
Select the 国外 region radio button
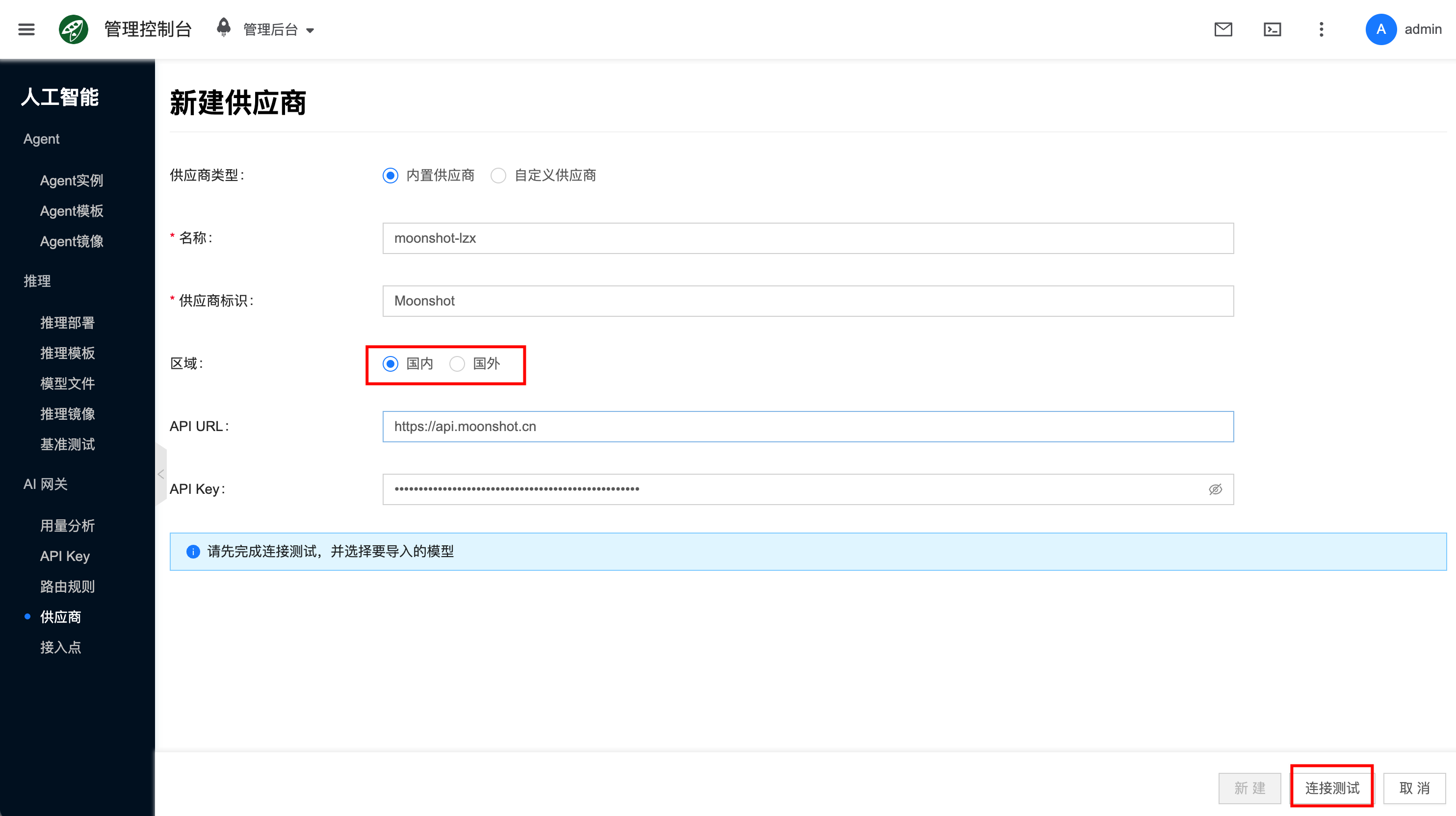pos(475,363)
